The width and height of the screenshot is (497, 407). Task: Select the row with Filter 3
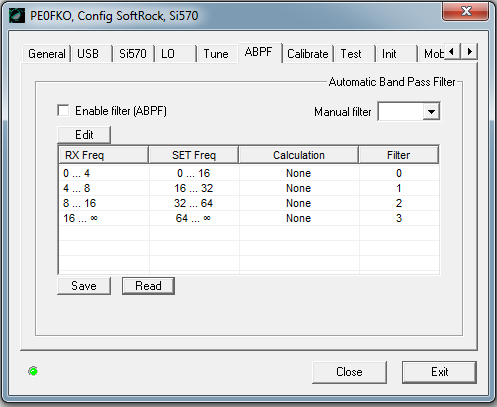pos(249,218)
